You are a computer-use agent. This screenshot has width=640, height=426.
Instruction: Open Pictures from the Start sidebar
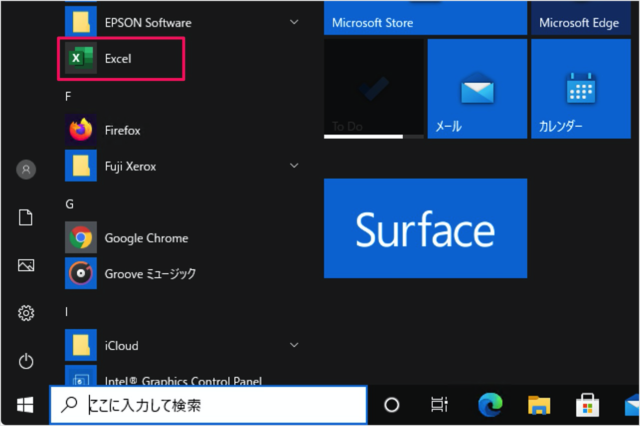[26, 265]
